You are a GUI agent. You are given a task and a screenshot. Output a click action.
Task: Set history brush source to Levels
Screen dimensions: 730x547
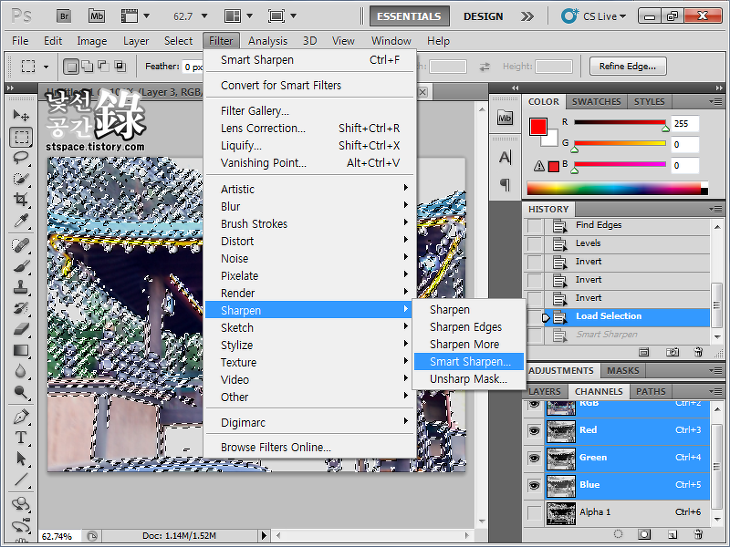click(534, 244)
